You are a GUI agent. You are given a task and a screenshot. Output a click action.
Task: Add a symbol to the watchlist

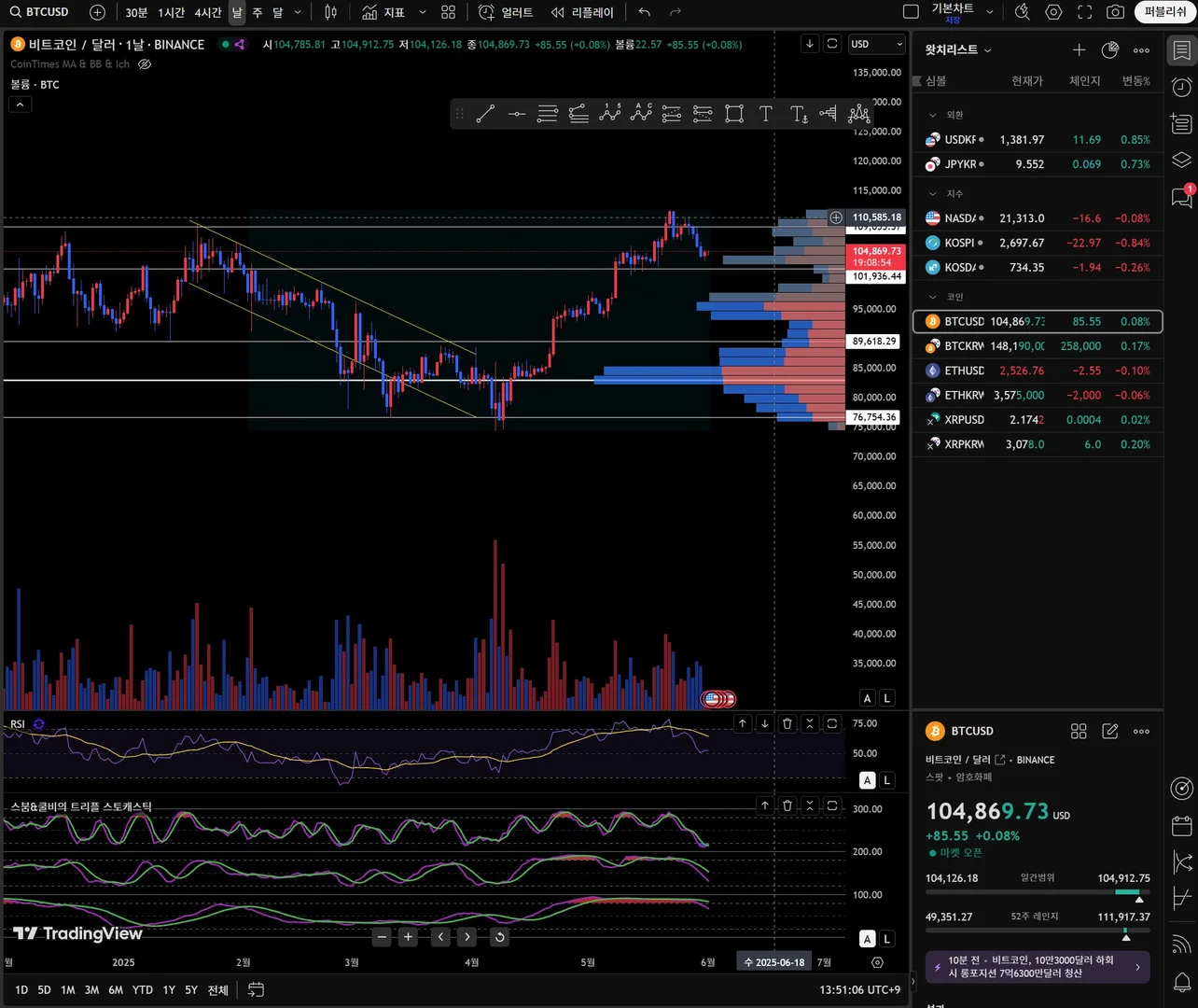1079,50
